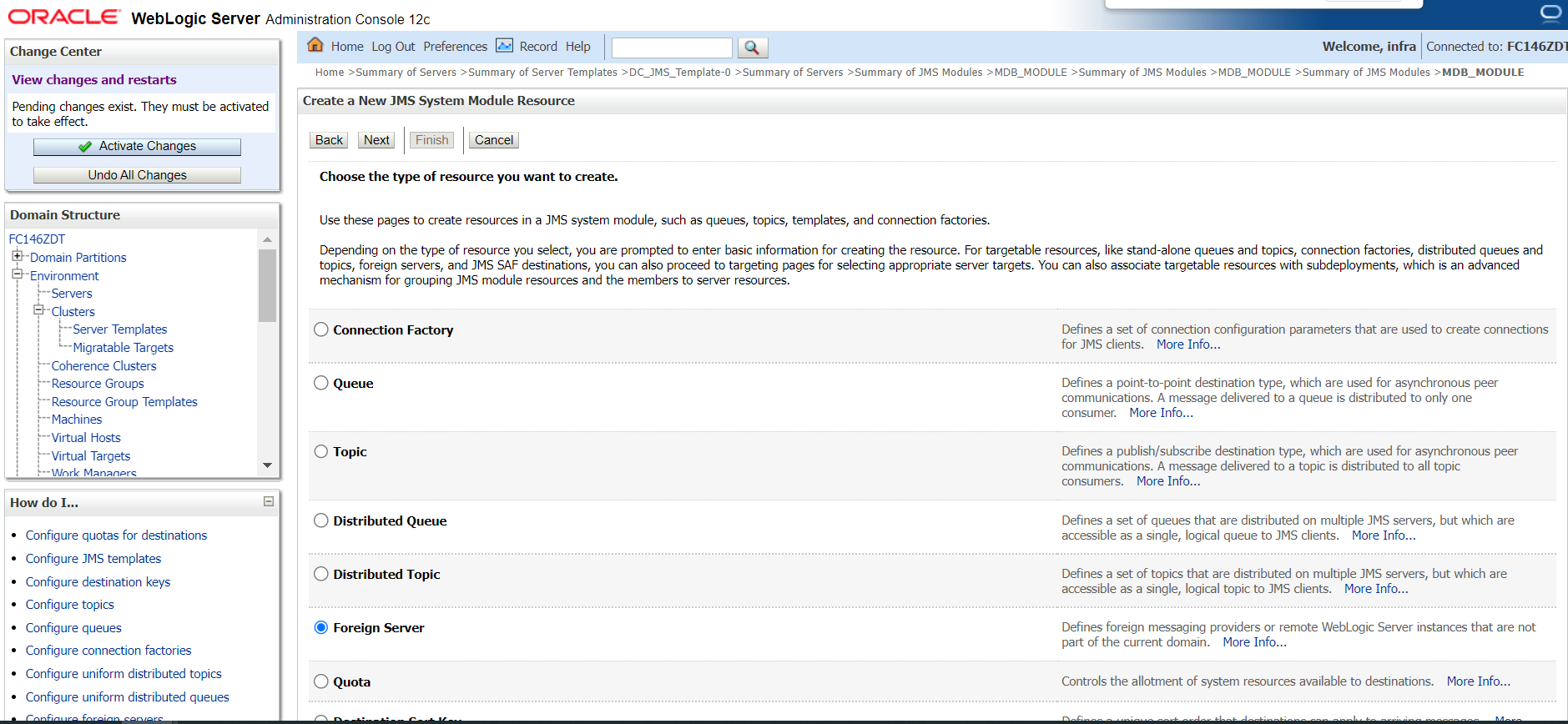Open Virtual Targets tree item
The width and height of the screenshot is (1568, 724).
pos(91,456)
